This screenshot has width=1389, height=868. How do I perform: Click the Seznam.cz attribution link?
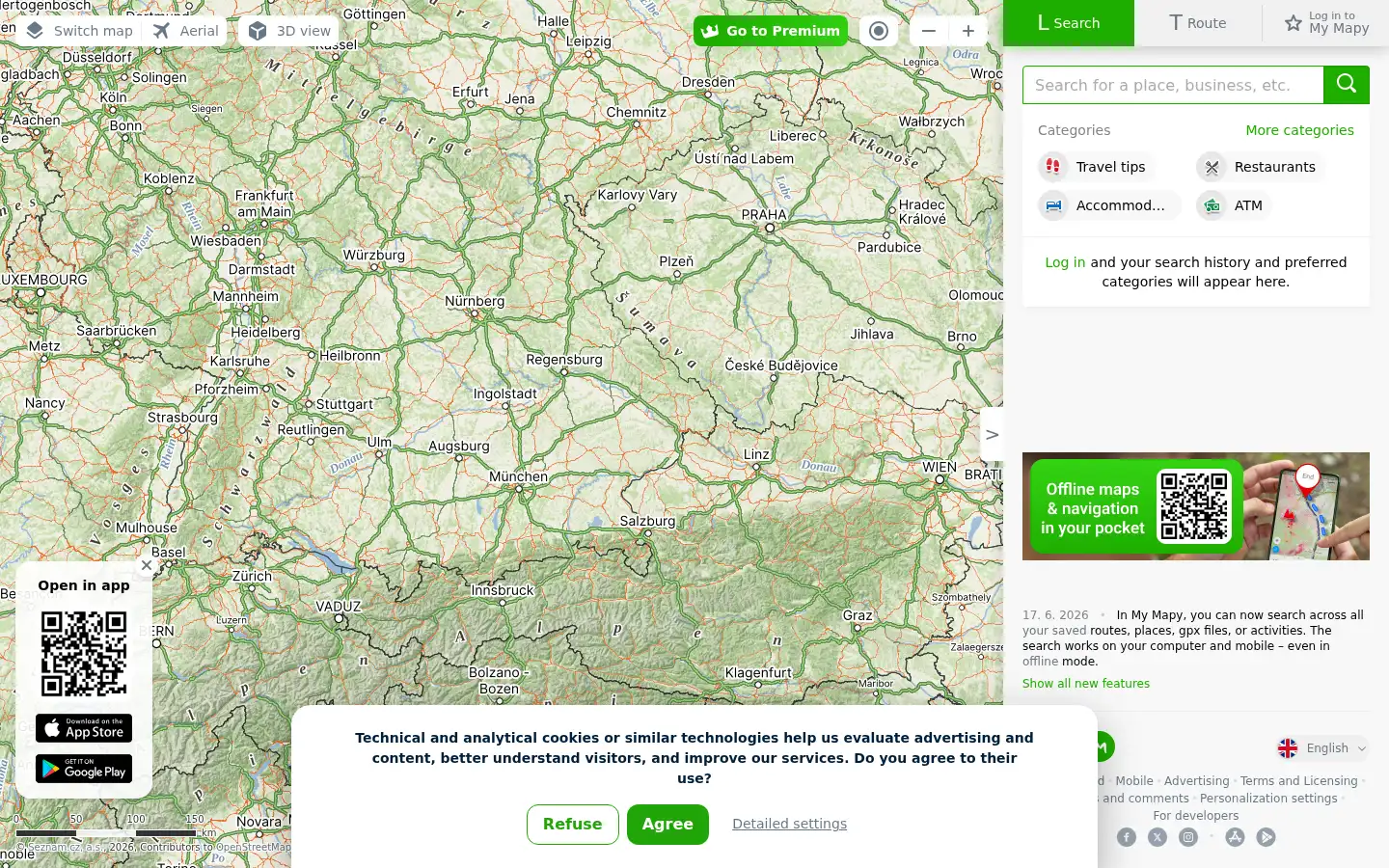click(x=68, y=848)
